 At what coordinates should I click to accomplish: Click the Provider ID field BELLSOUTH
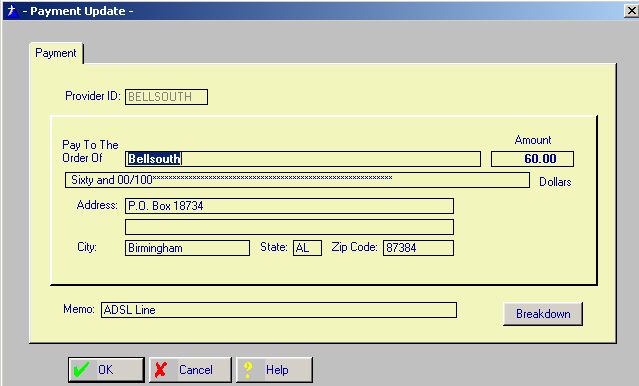coord(166,97)
